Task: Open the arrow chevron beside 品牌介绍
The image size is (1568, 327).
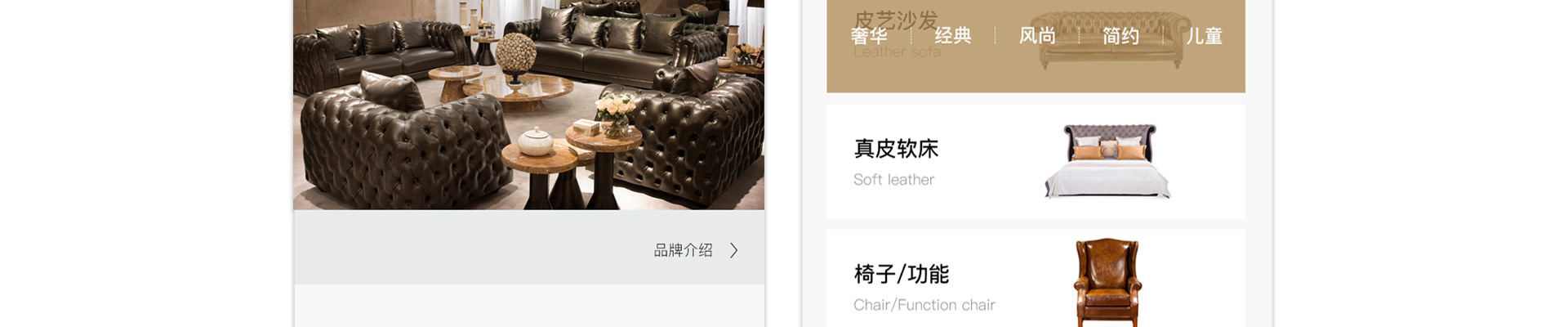Action: tap(733, 250)
